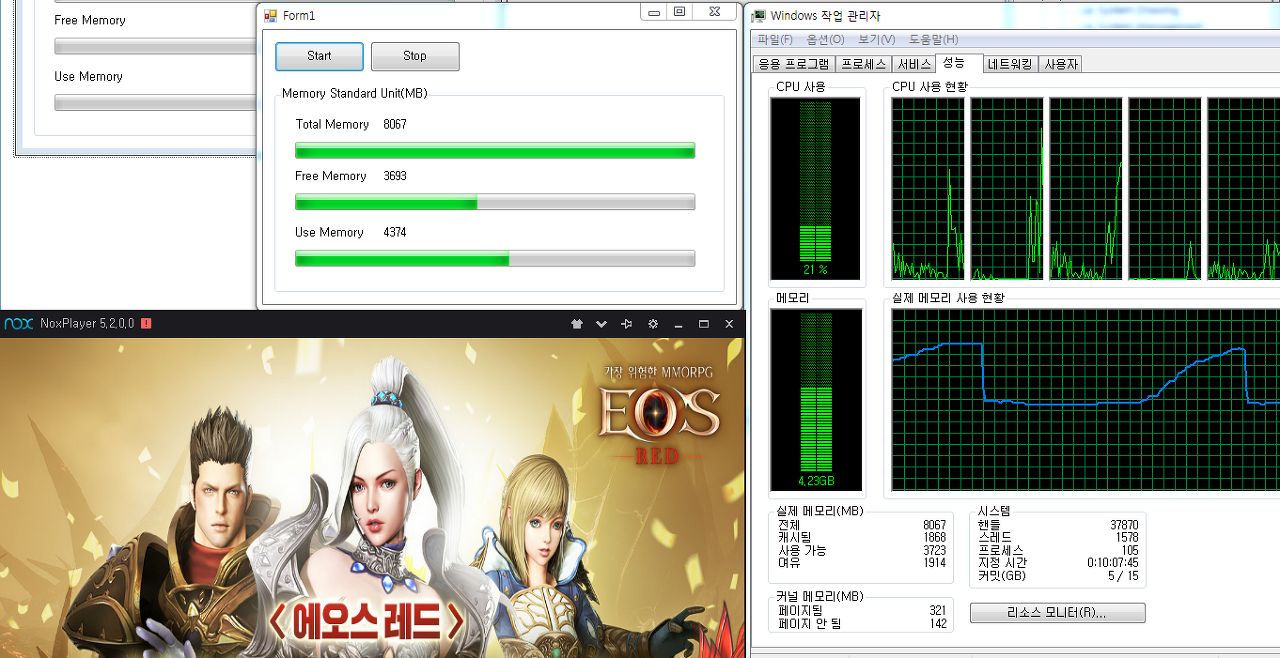Screen dimensions: 1280x658
Task: Click the Start button in Form1
Action: [319, 56]
